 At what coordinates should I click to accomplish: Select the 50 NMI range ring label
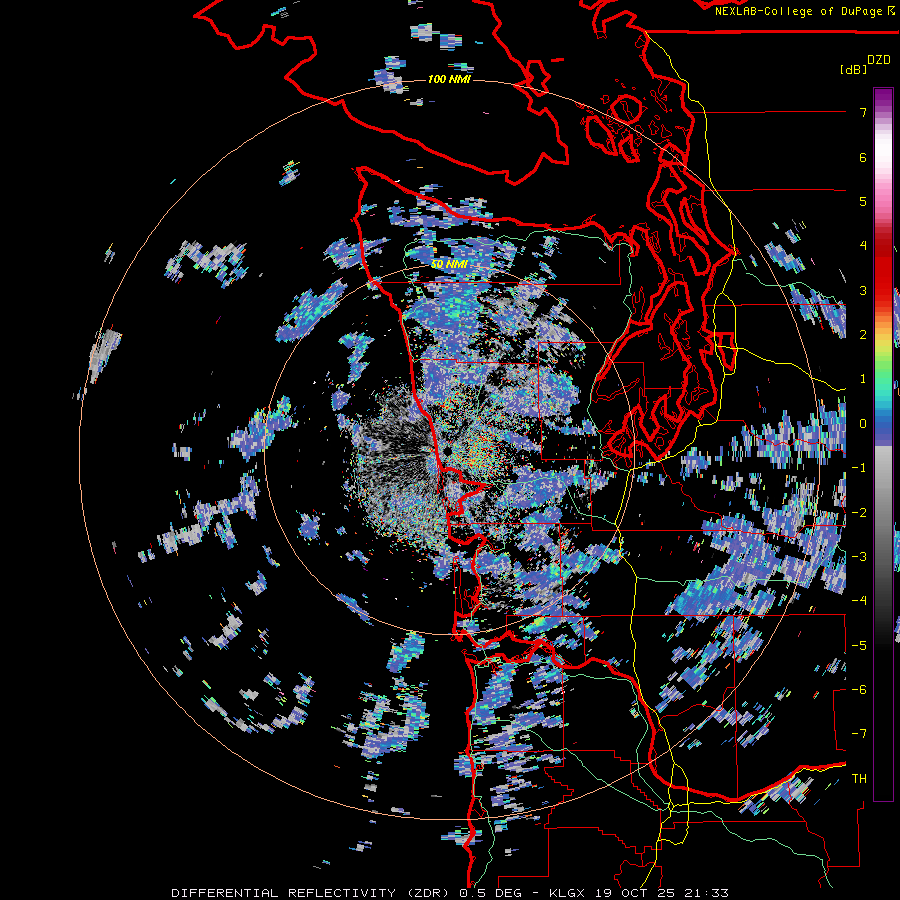[x=449, y=264]
